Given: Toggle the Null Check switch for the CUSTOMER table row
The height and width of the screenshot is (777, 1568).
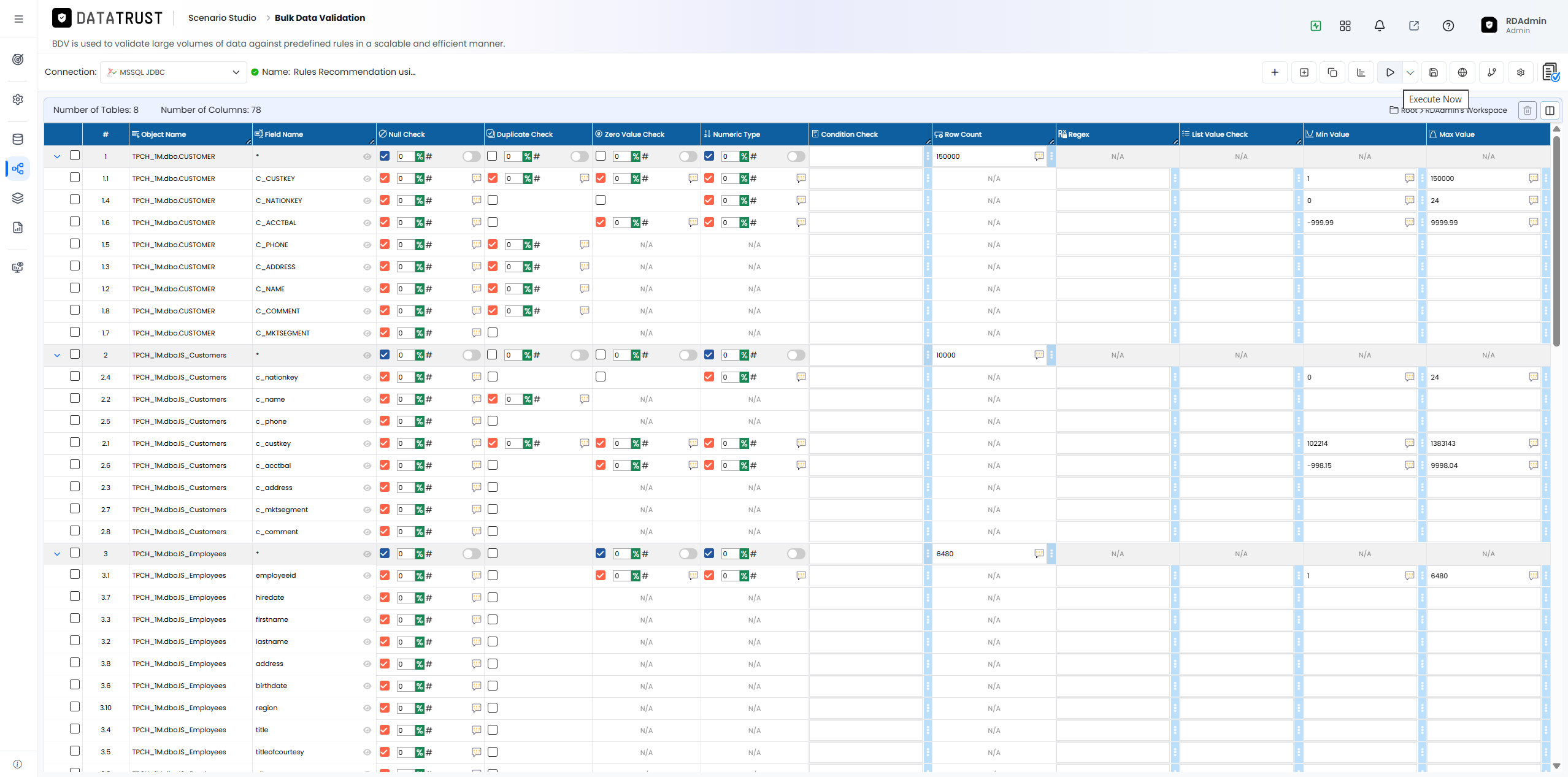Looking at the screenshot, I should pos(471,156).
